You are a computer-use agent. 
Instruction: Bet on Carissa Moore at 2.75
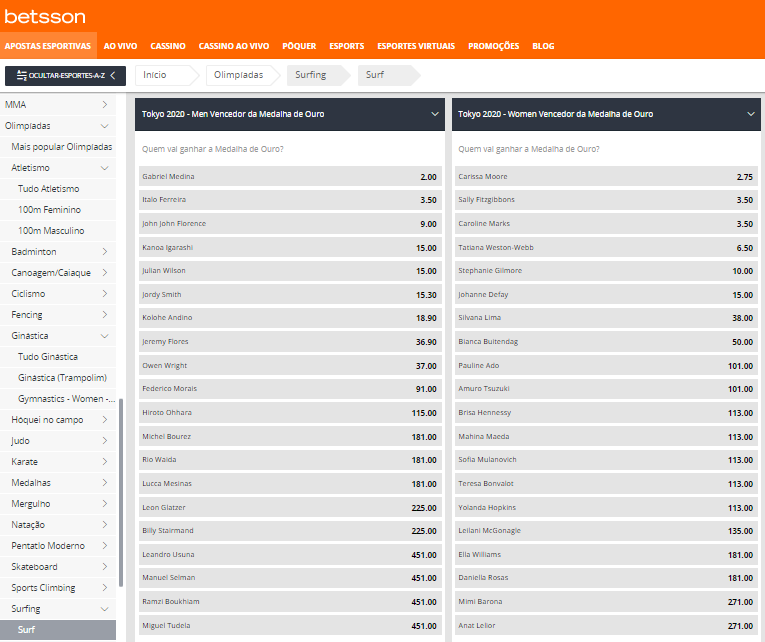pos(606,177)
